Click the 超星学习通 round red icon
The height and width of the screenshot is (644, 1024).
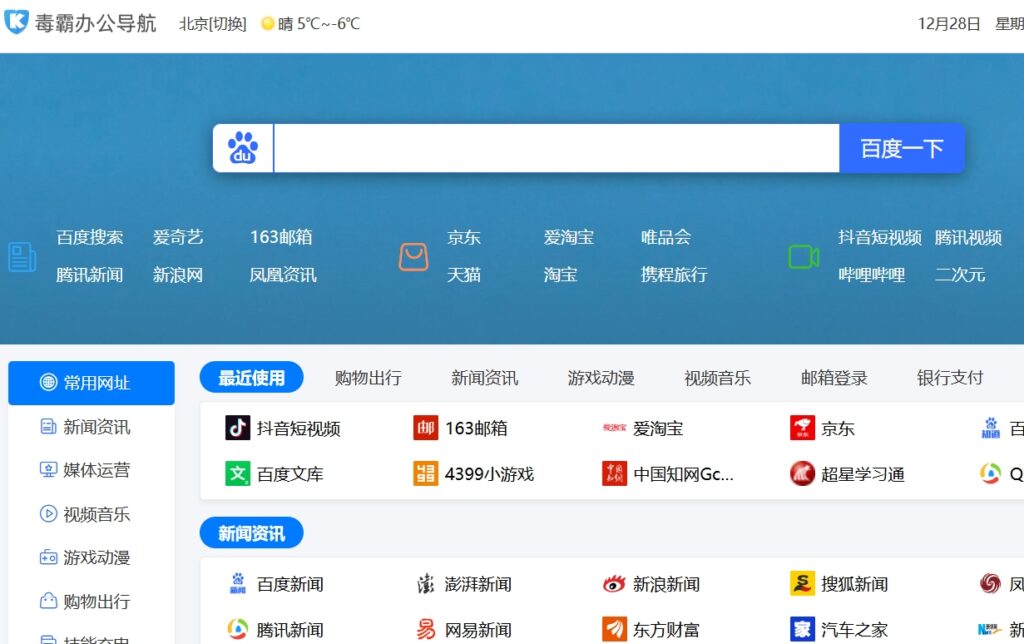pos(802,474)
